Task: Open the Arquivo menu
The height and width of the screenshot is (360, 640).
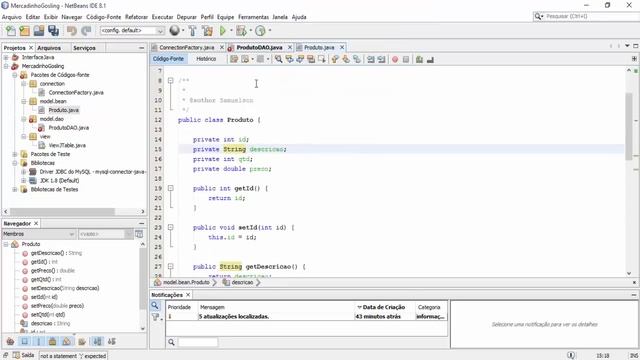Action: point(11,17)
